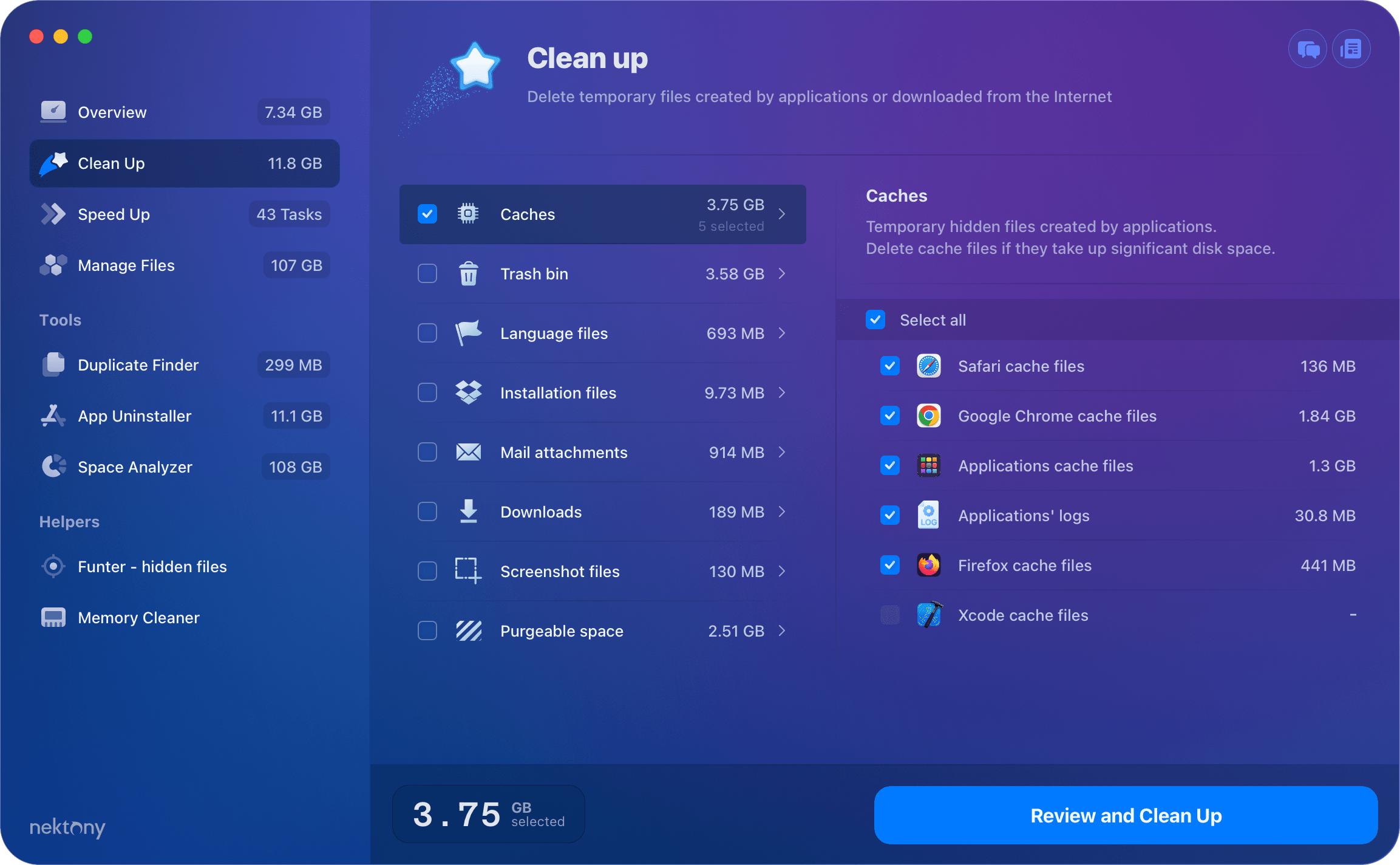This screenshot has height=865, width=1400.
Task: Launch the Duplicate Finder tool
Action: pyautogui.click(x=138, y=364)
